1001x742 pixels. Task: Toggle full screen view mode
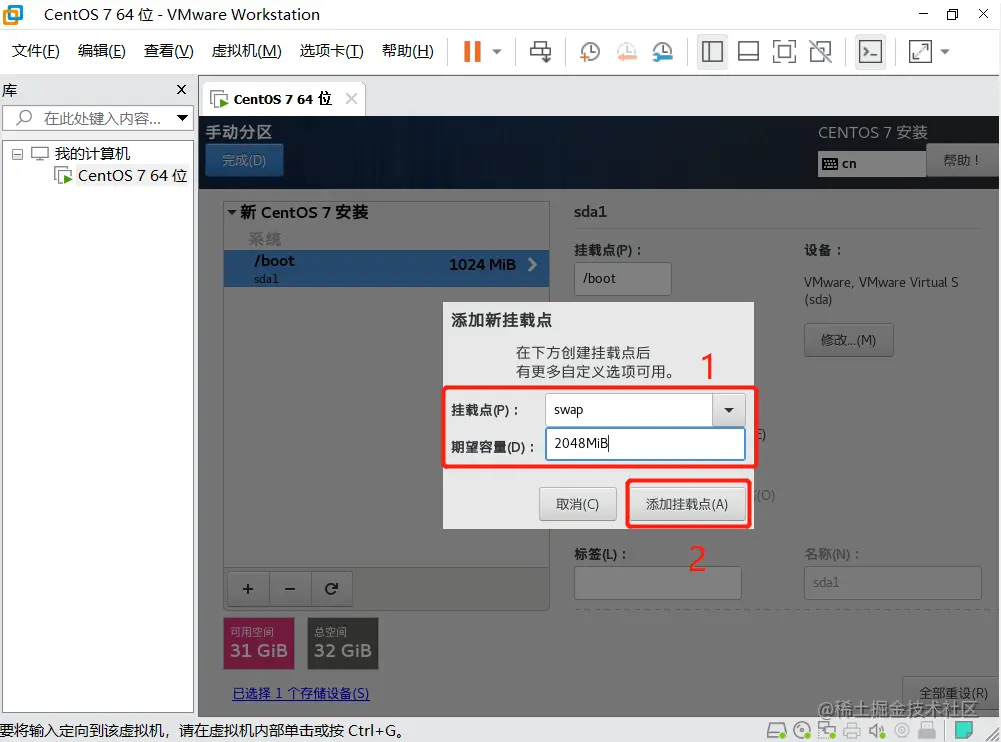[784, 51]
